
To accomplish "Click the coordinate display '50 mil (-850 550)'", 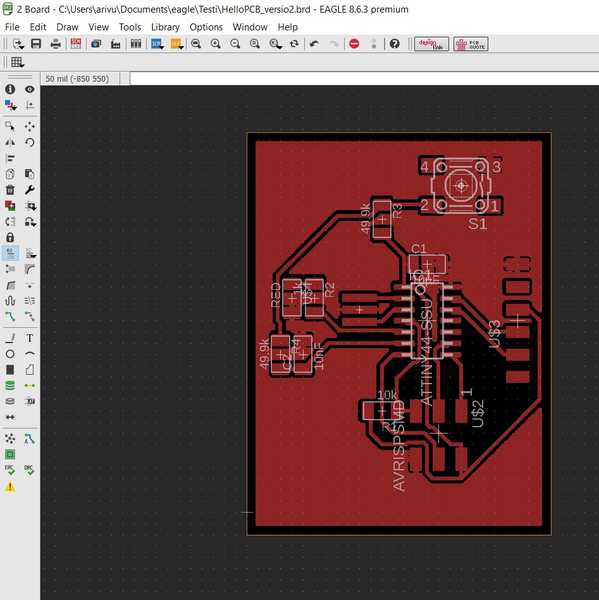I will [77, 78].
